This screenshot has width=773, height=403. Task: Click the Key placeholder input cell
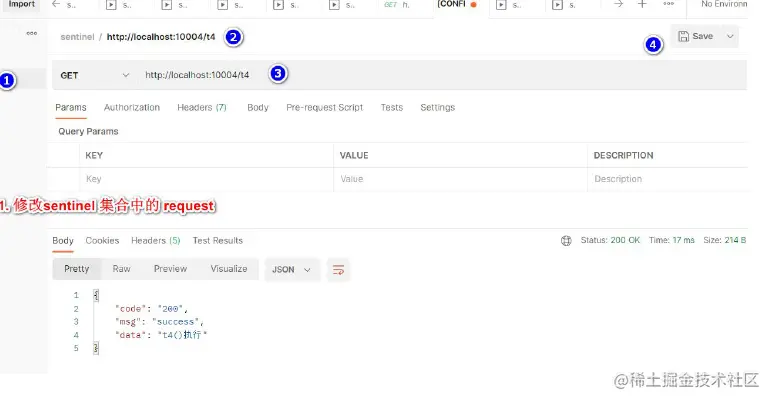(206, 179)
